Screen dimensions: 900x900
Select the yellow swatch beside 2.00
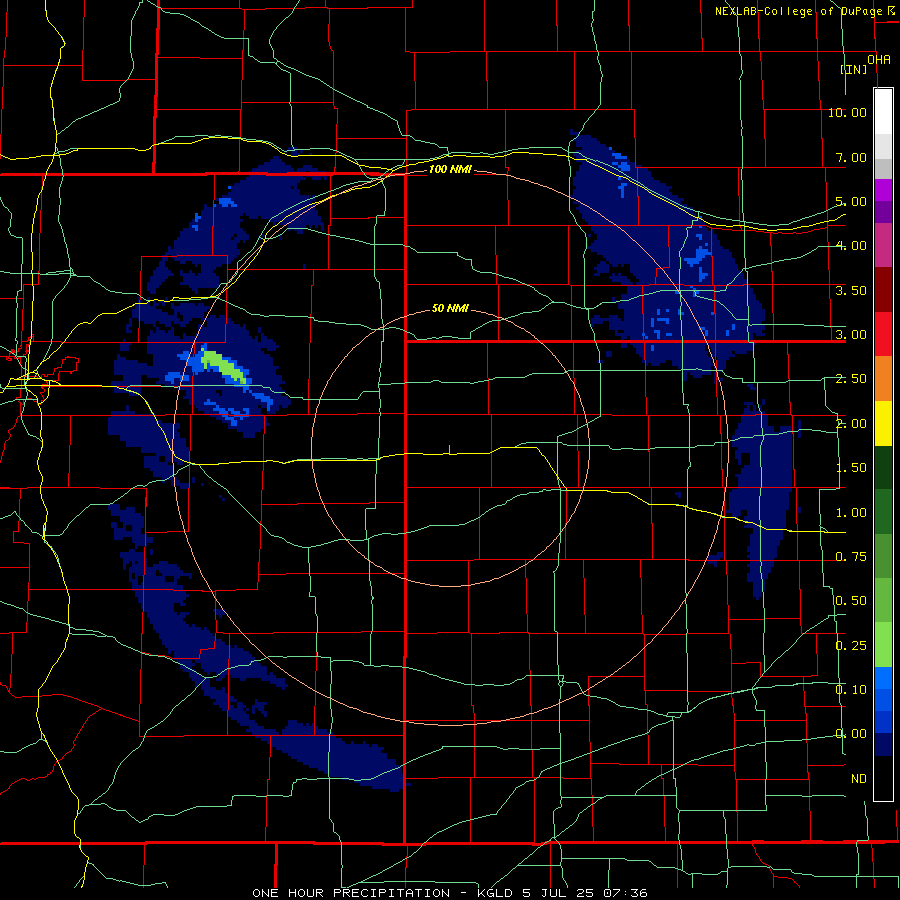pyautogui.click(x=883, y=423)
